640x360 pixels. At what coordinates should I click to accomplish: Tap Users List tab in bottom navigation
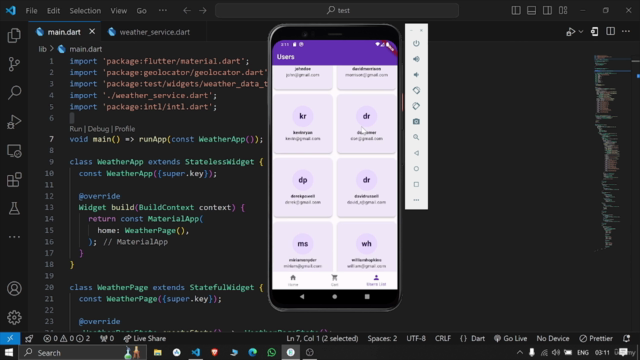376,280
